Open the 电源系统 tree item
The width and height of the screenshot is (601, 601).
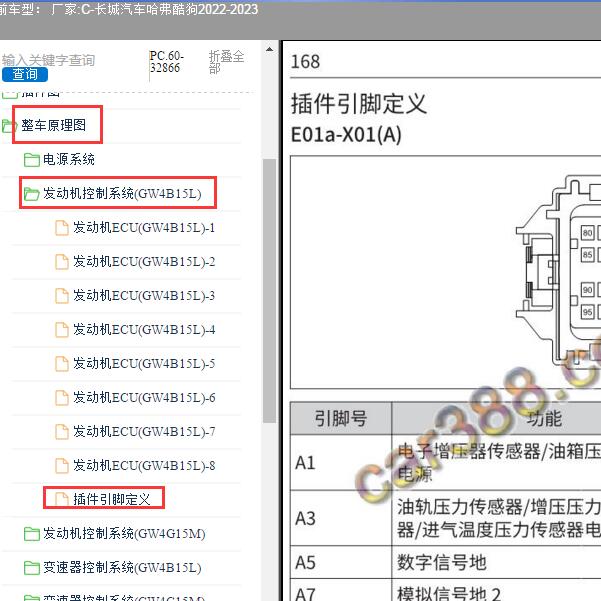tap(69, 159)
